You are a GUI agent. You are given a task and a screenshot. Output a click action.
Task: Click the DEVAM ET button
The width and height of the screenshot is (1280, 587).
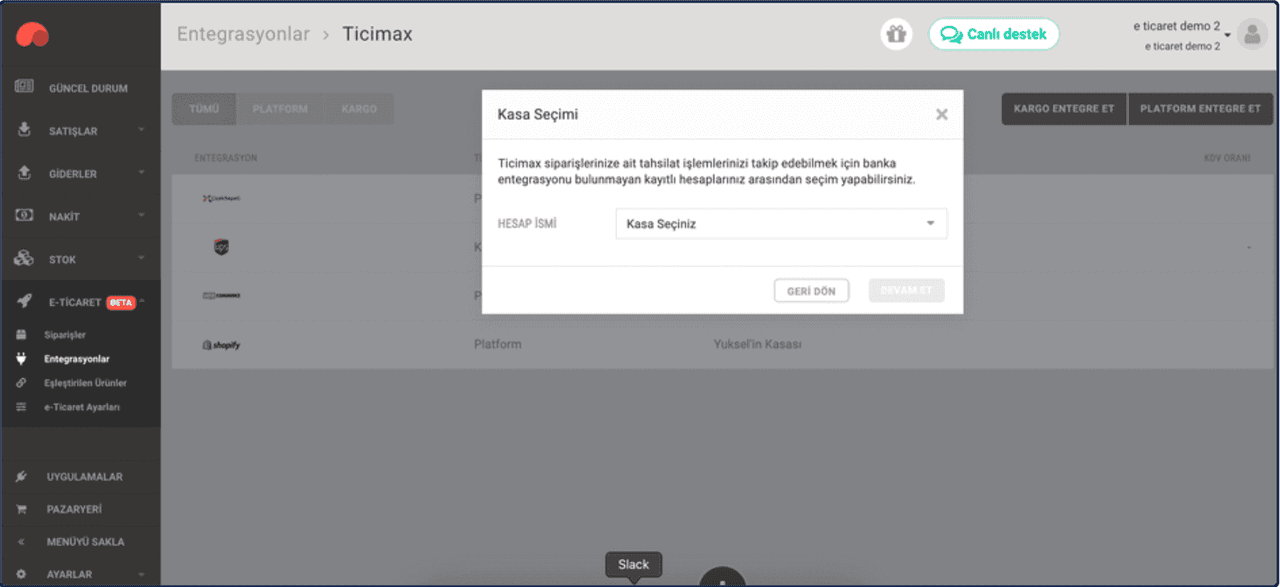tap(906, 291)
